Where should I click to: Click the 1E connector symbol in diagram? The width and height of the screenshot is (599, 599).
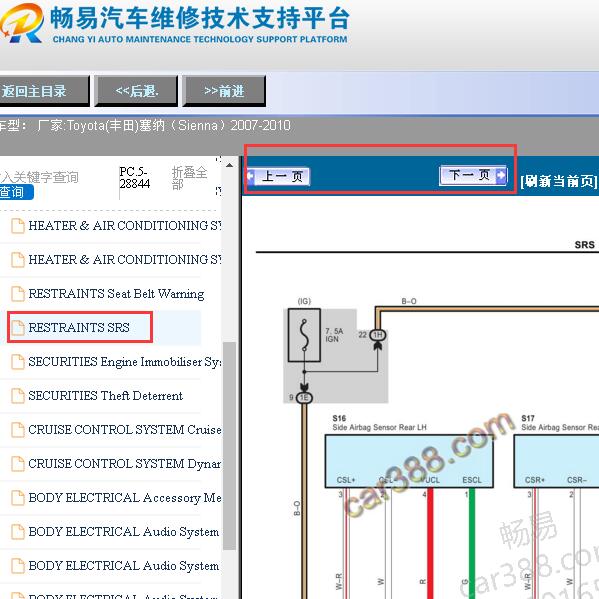(x=304, y=398)
